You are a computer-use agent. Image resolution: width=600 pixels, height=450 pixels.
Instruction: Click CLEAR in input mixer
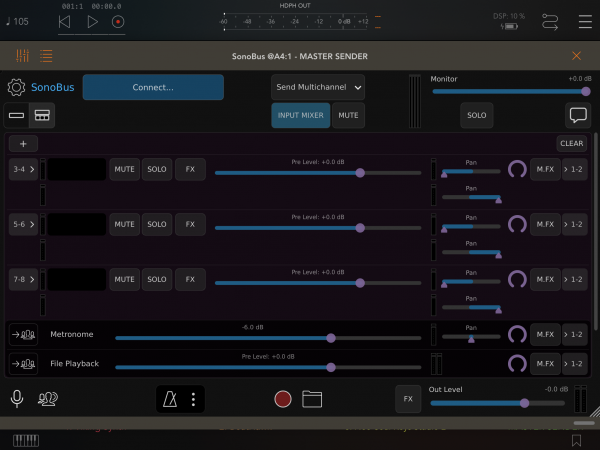(x=572, y=143)
